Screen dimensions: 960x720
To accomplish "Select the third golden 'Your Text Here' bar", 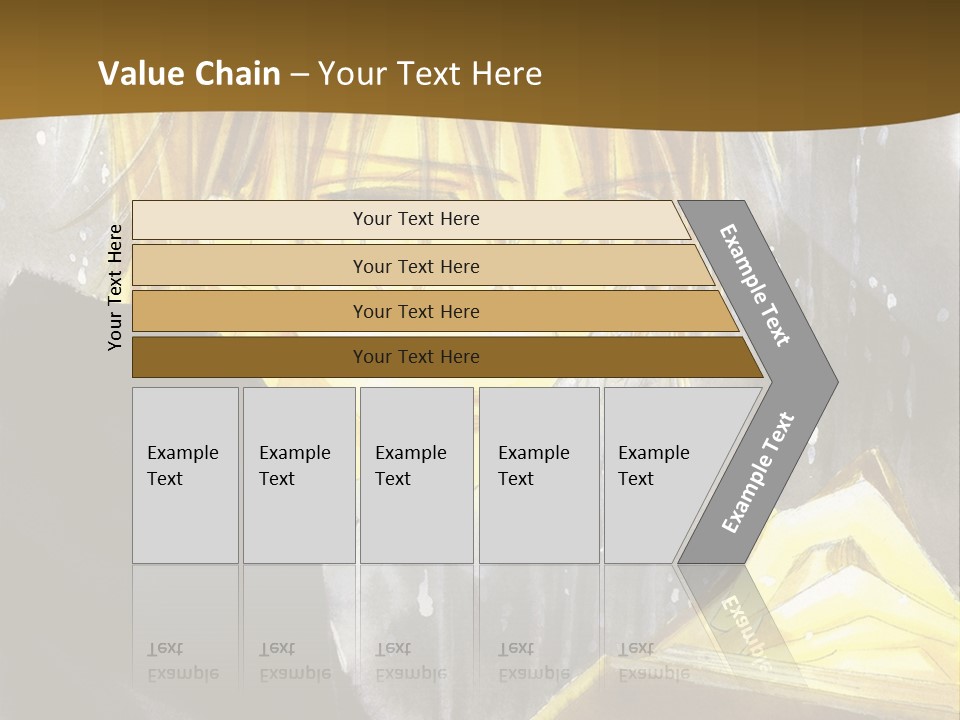I will point(435,311).
